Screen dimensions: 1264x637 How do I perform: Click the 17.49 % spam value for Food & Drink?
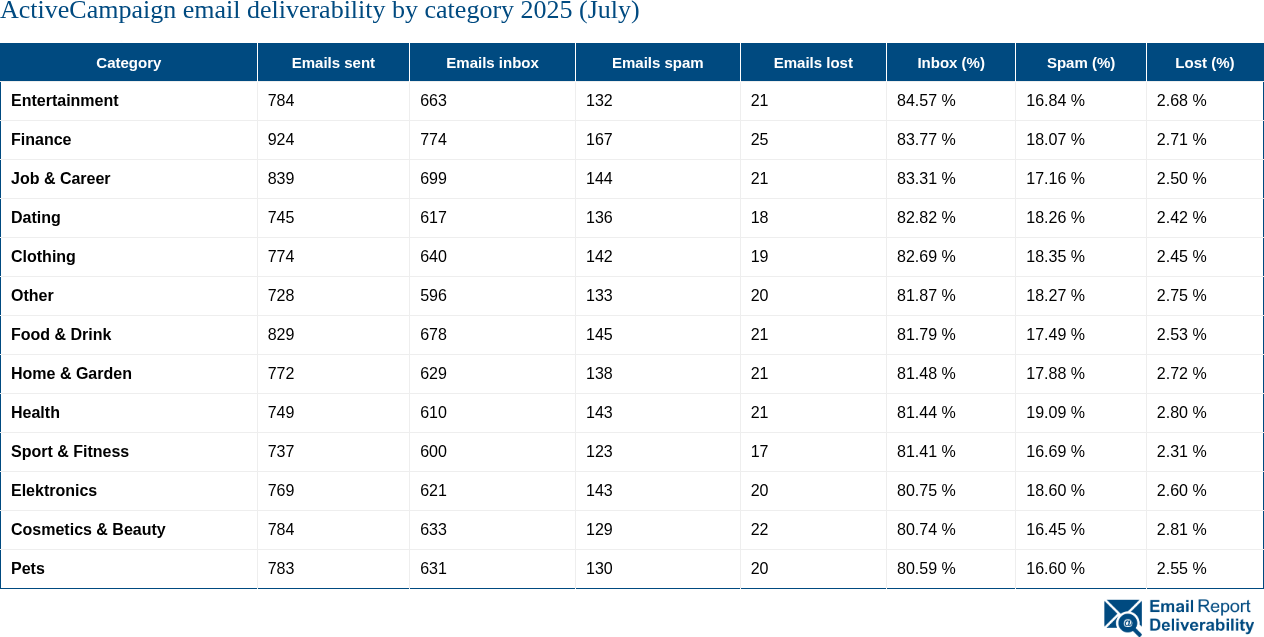[x=1055, y=335]
